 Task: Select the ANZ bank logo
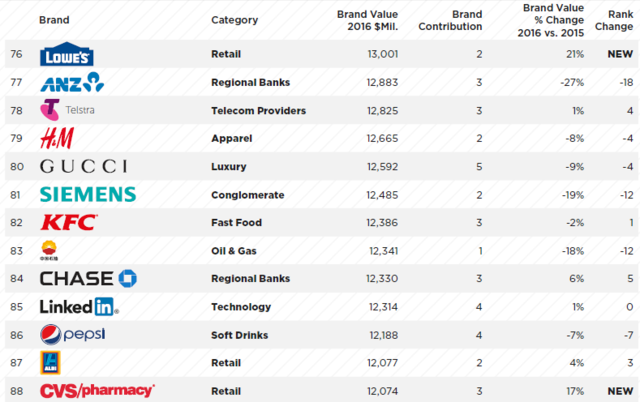pos(72,82)
